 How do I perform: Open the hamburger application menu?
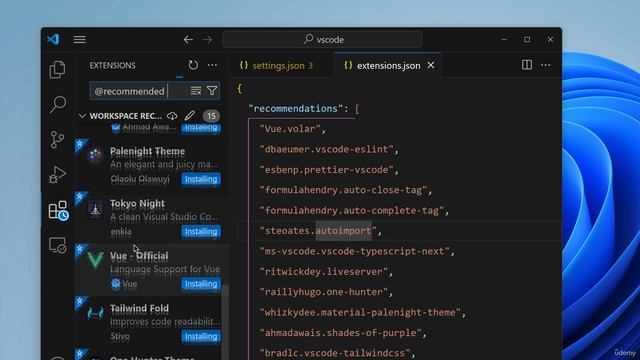coord(80,40)
